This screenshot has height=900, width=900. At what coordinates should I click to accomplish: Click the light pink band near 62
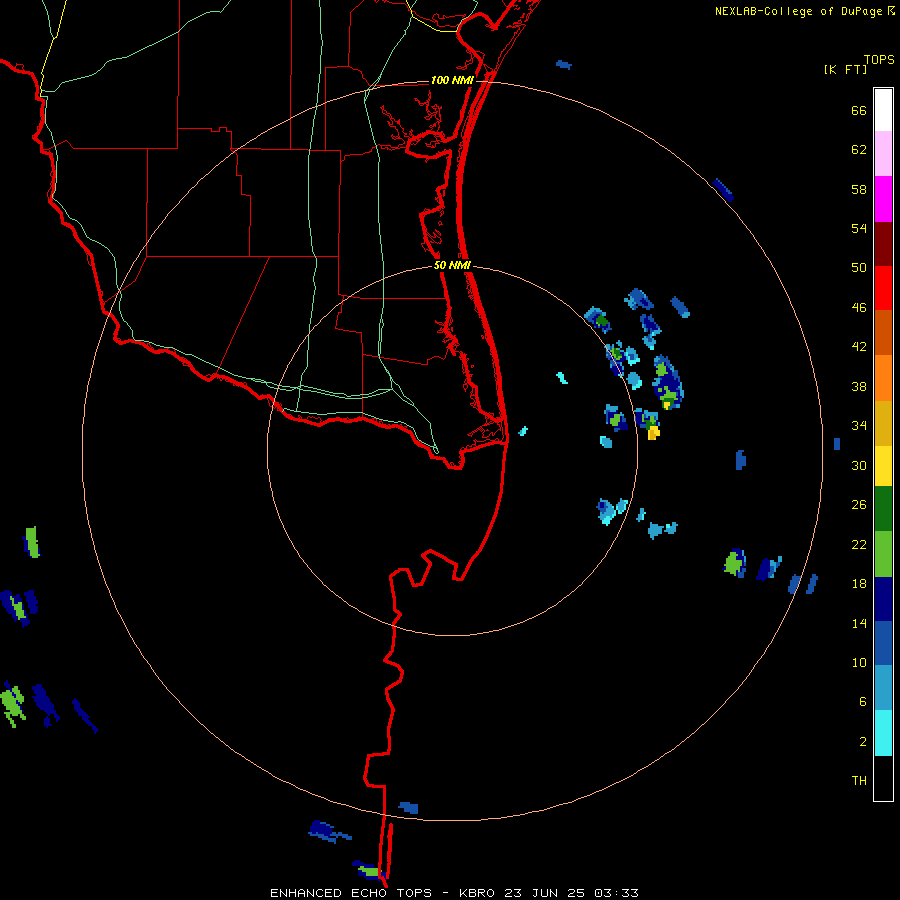point(883,153)
